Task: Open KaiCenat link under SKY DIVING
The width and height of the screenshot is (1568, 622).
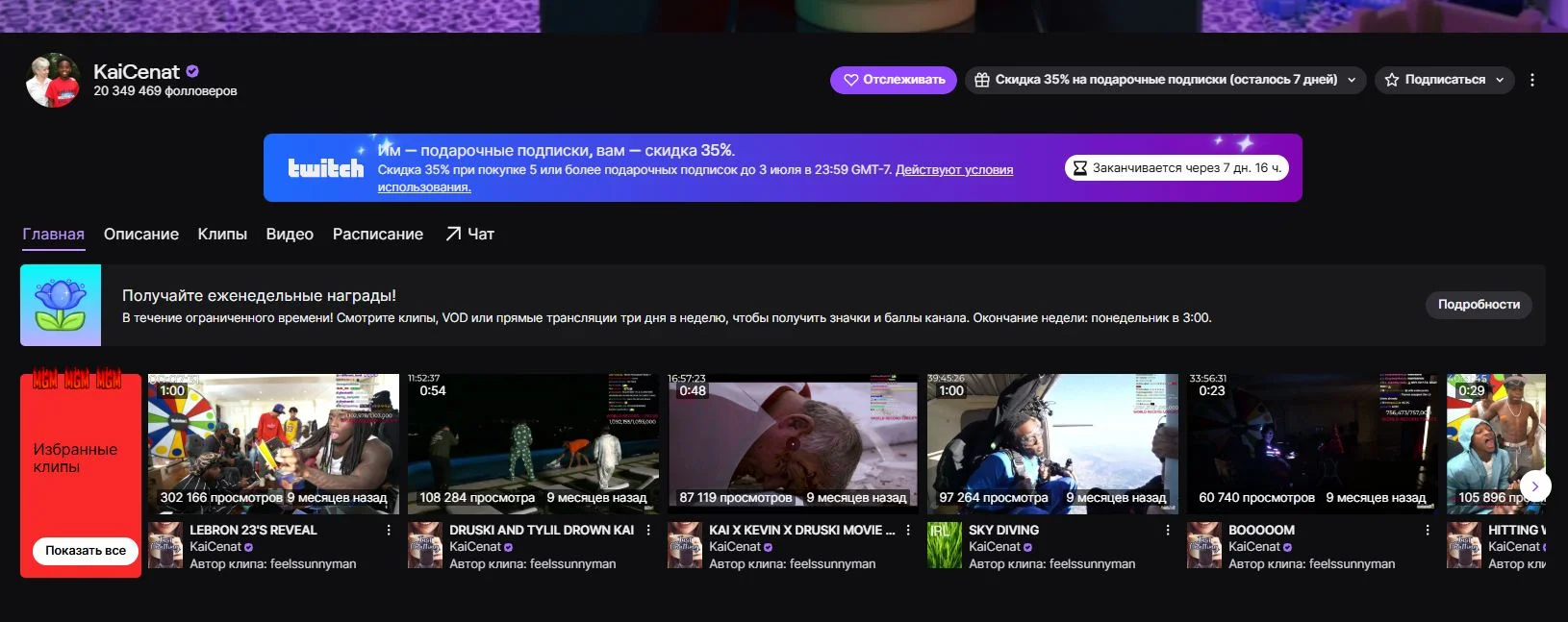Action: point(995,546)
